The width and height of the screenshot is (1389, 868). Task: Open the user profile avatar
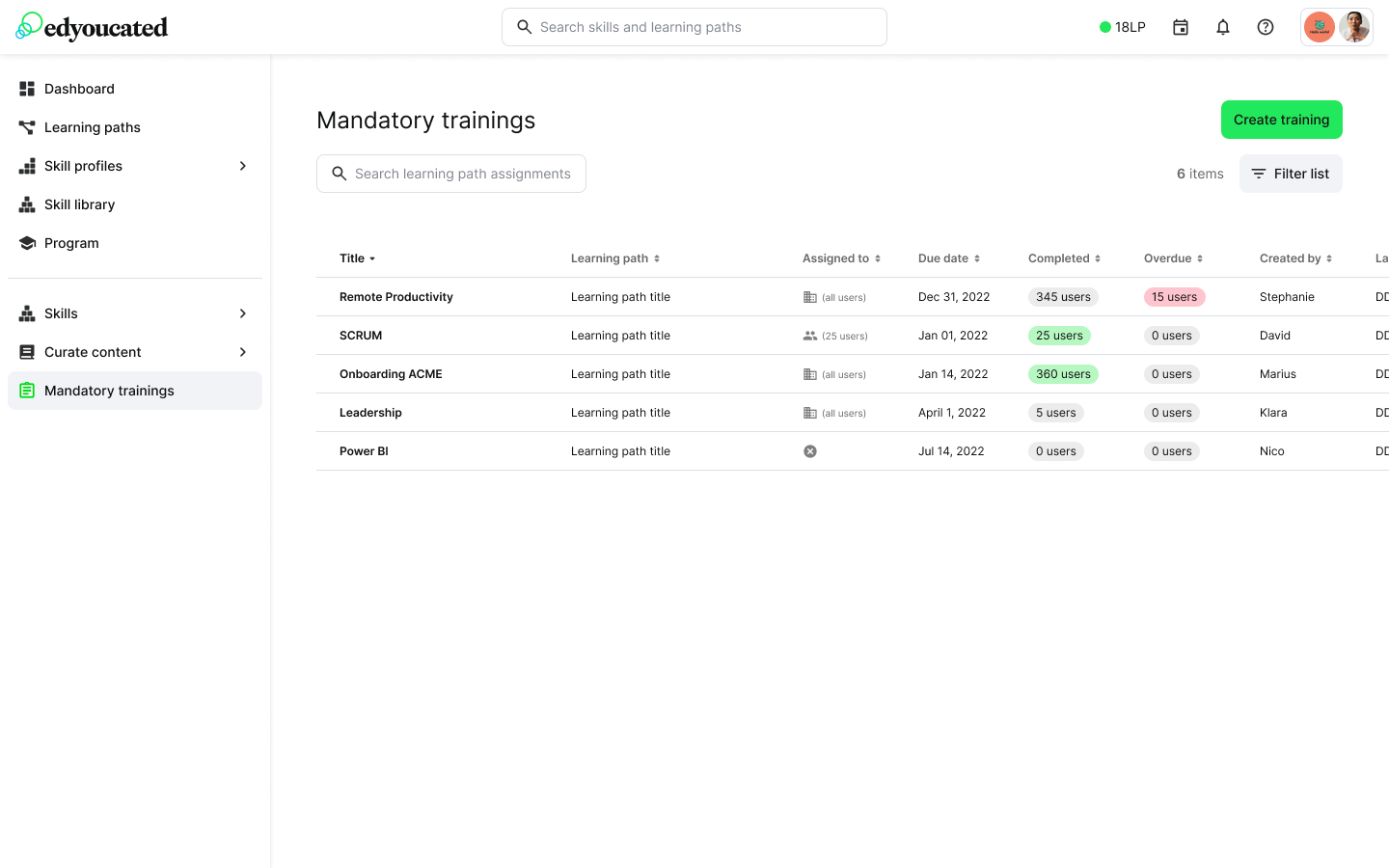(x=1354, y=27)
